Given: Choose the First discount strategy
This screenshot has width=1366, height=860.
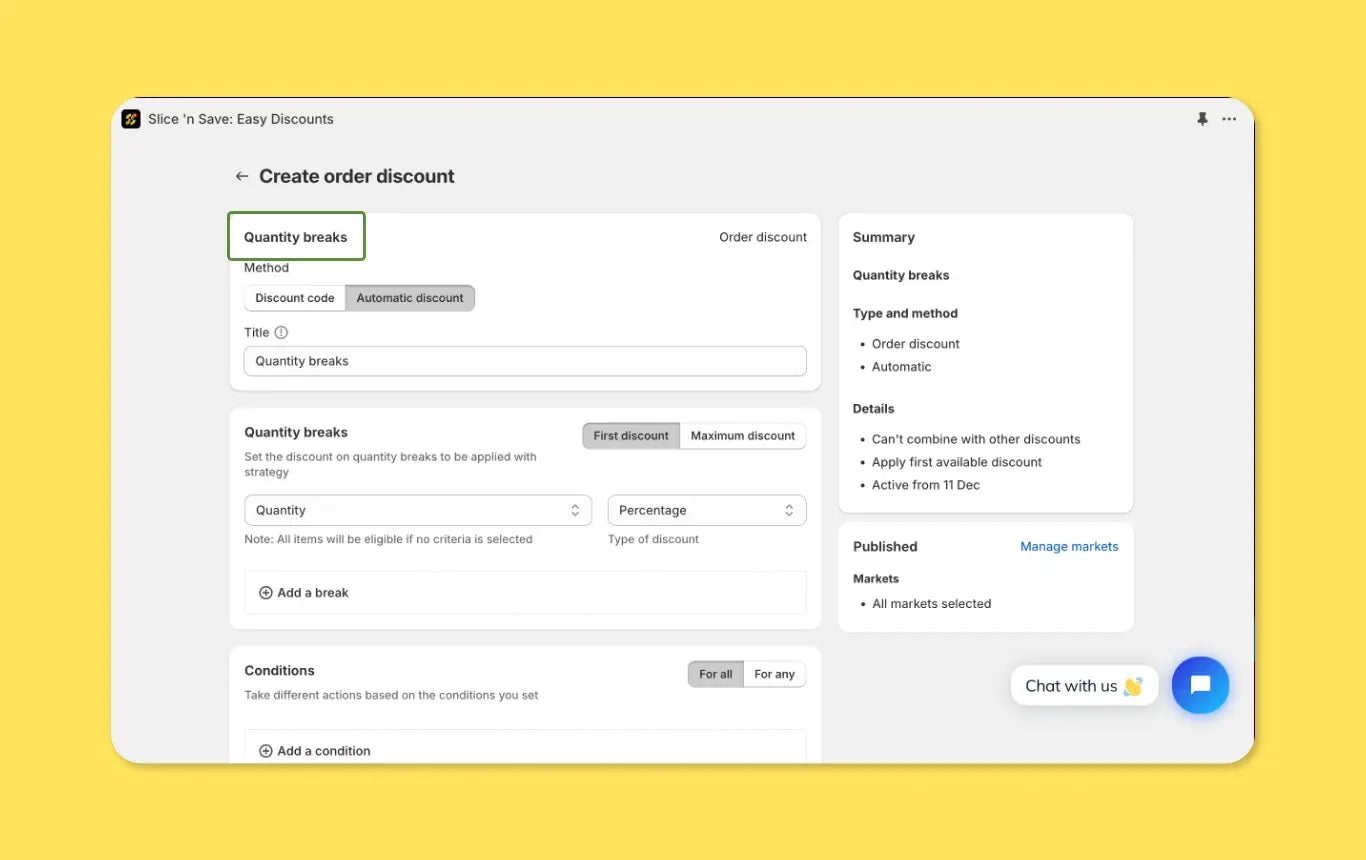Looking at the screenshot, I should pos(631,436).
